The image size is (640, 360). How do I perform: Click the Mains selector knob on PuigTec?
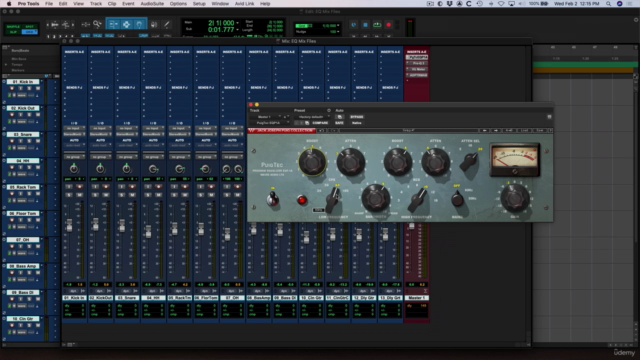pyautogui.click(x=457, y=199)
